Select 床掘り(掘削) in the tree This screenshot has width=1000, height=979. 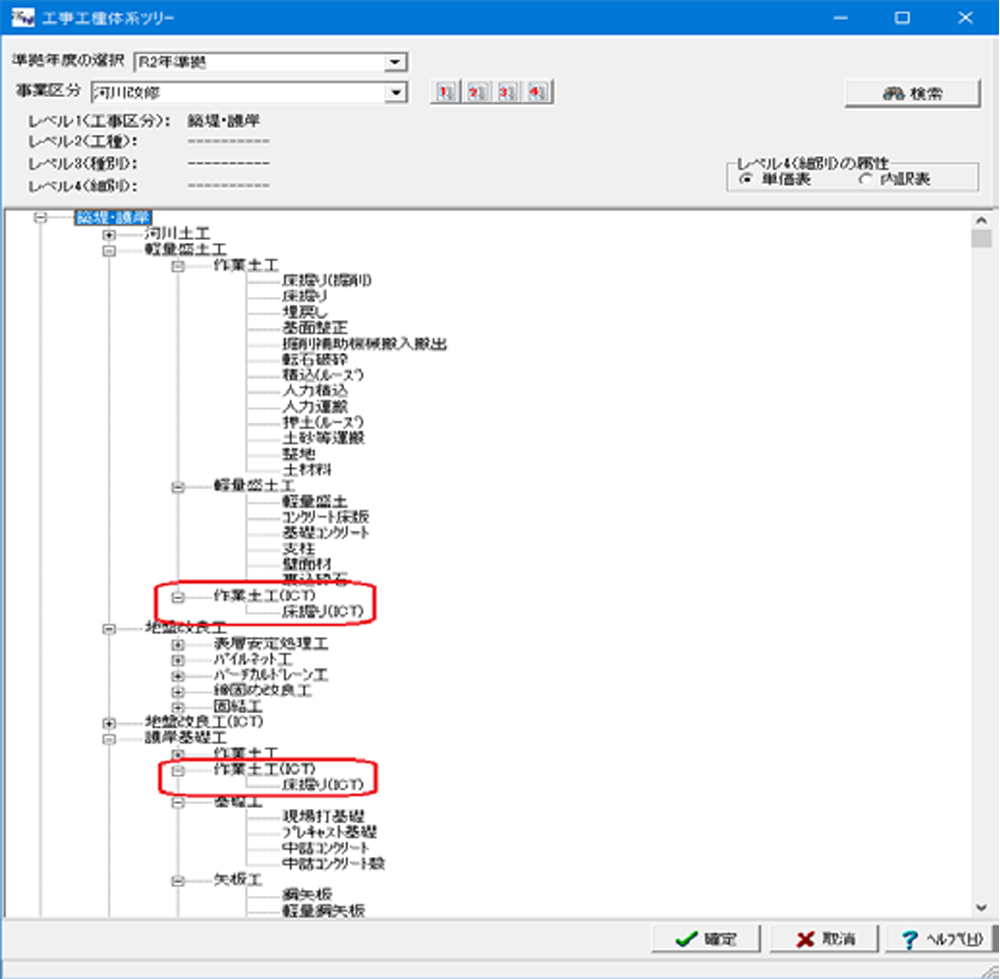click(327, 281)
